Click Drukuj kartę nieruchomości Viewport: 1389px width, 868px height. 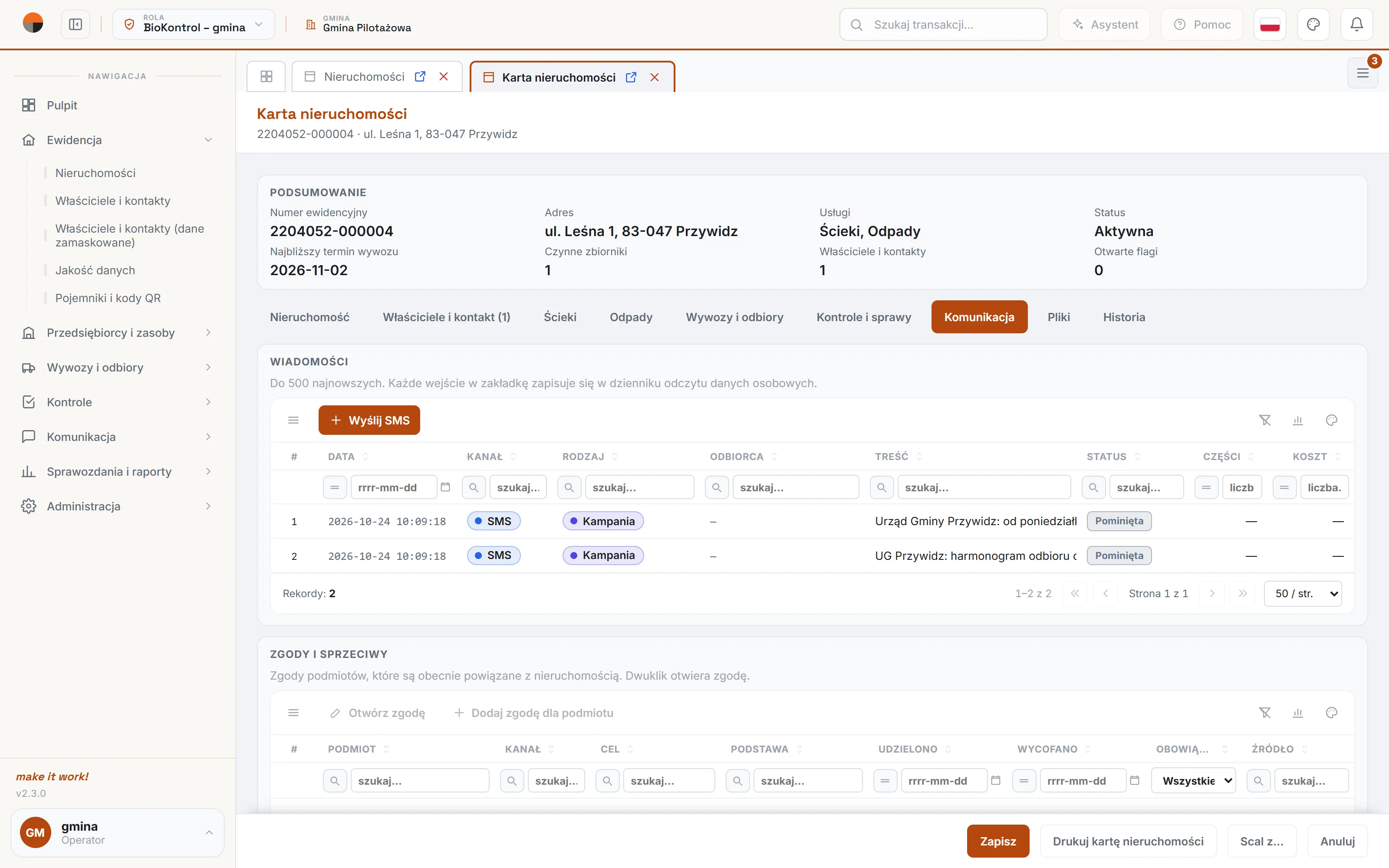1128,841
